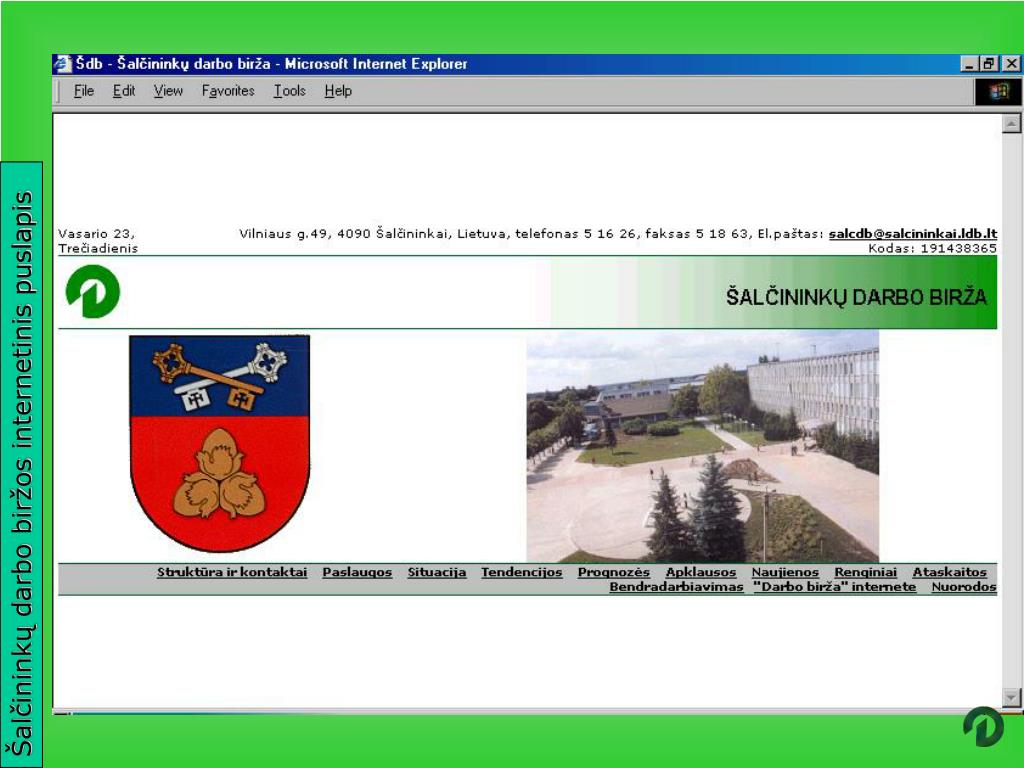The height and width of the screenshot is (768, 1024).
Task: Open the Situacija link
Action: click(437, 572)
